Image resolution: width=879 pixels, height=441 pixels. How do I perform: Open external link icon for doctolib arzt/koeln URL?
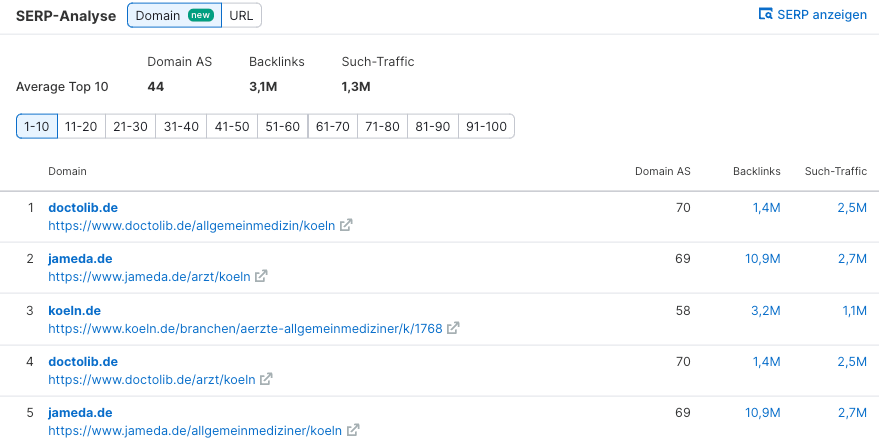[x=266, y=379]
